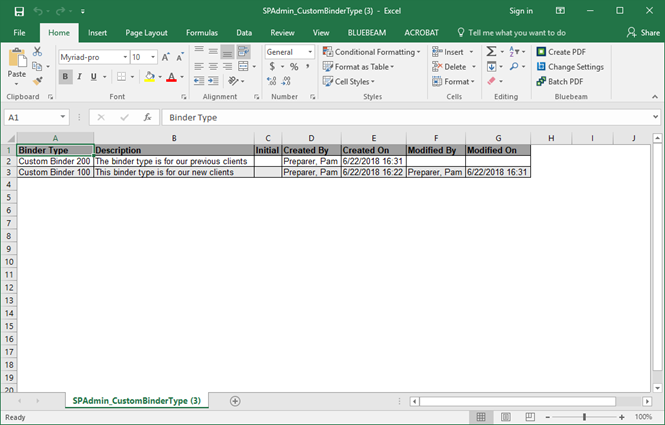Expand Cell Styles menu
The image size is (665, 425).
coord(349,81)
